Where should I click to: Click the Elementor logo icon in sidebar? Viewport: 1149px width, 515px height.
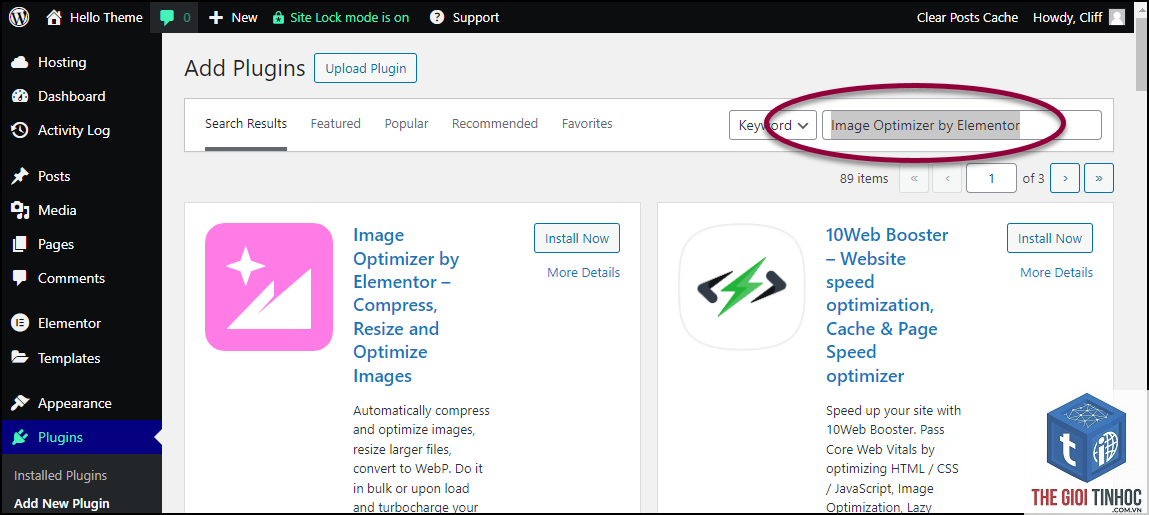[x=20, y=323]
